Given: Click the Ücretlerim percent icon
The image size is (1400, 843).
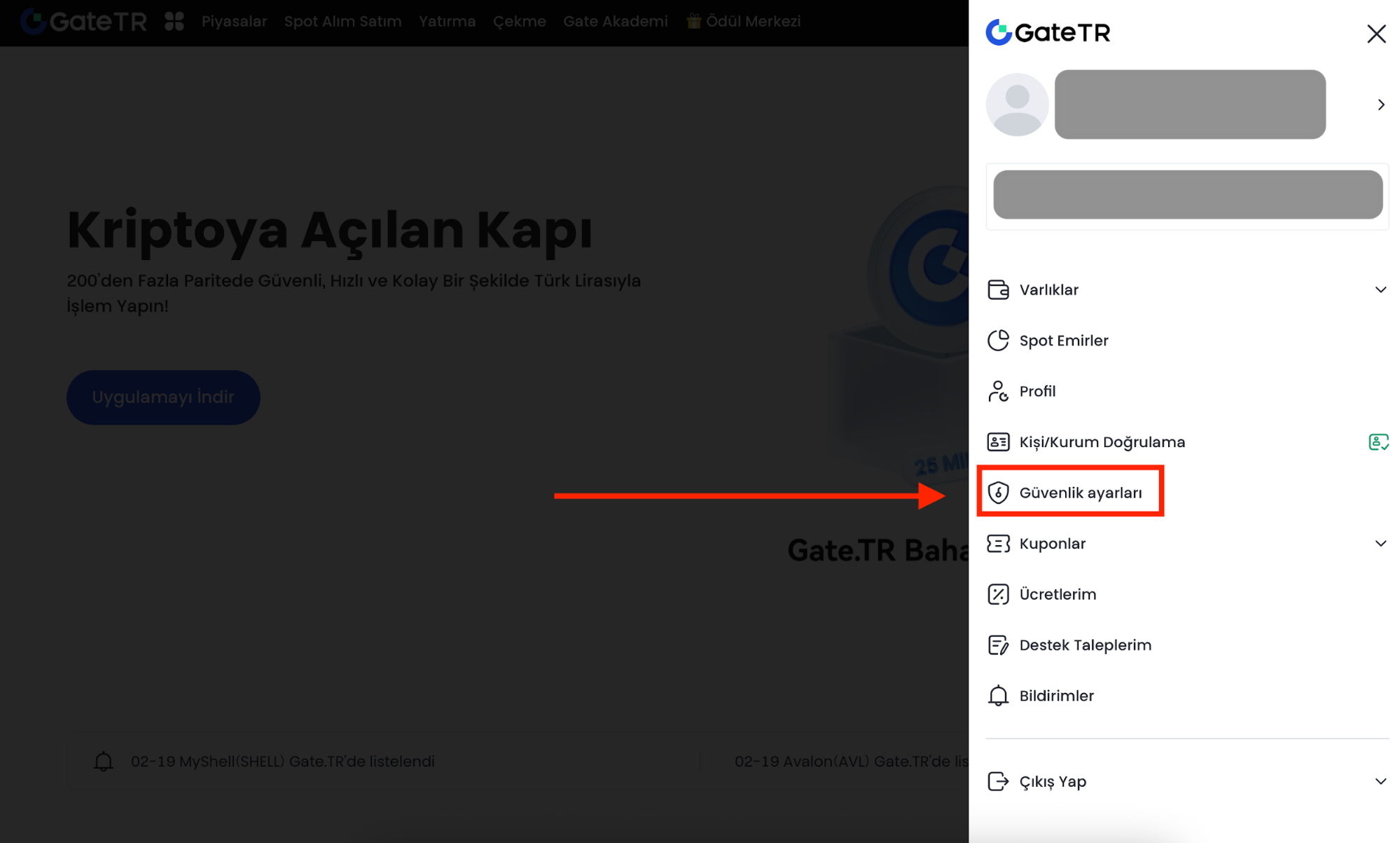Looking at the screenshot, I should tap(998, 594).
